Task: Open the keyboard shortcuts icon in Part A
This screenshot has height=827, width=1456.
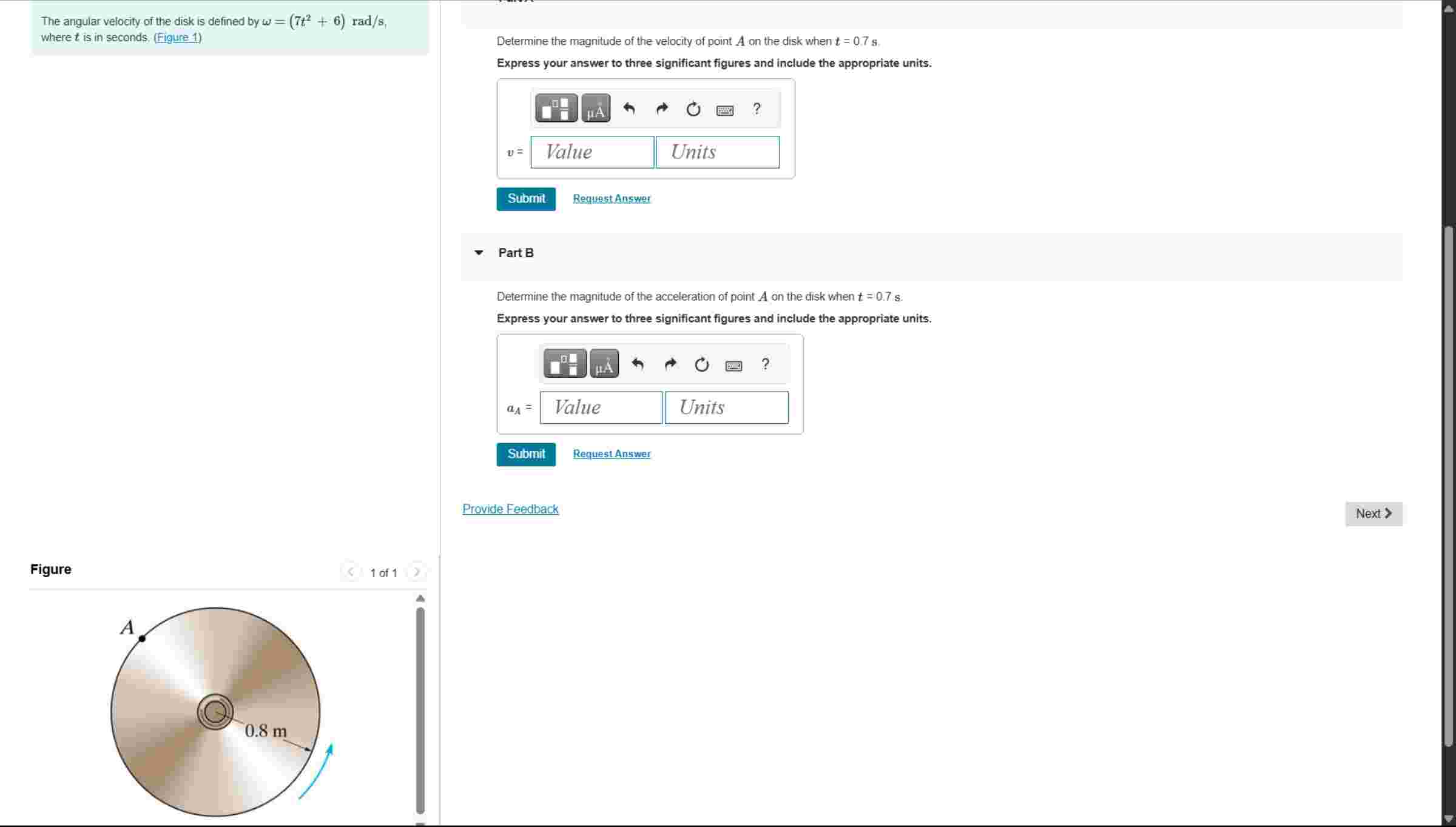Action: [724, 110]
